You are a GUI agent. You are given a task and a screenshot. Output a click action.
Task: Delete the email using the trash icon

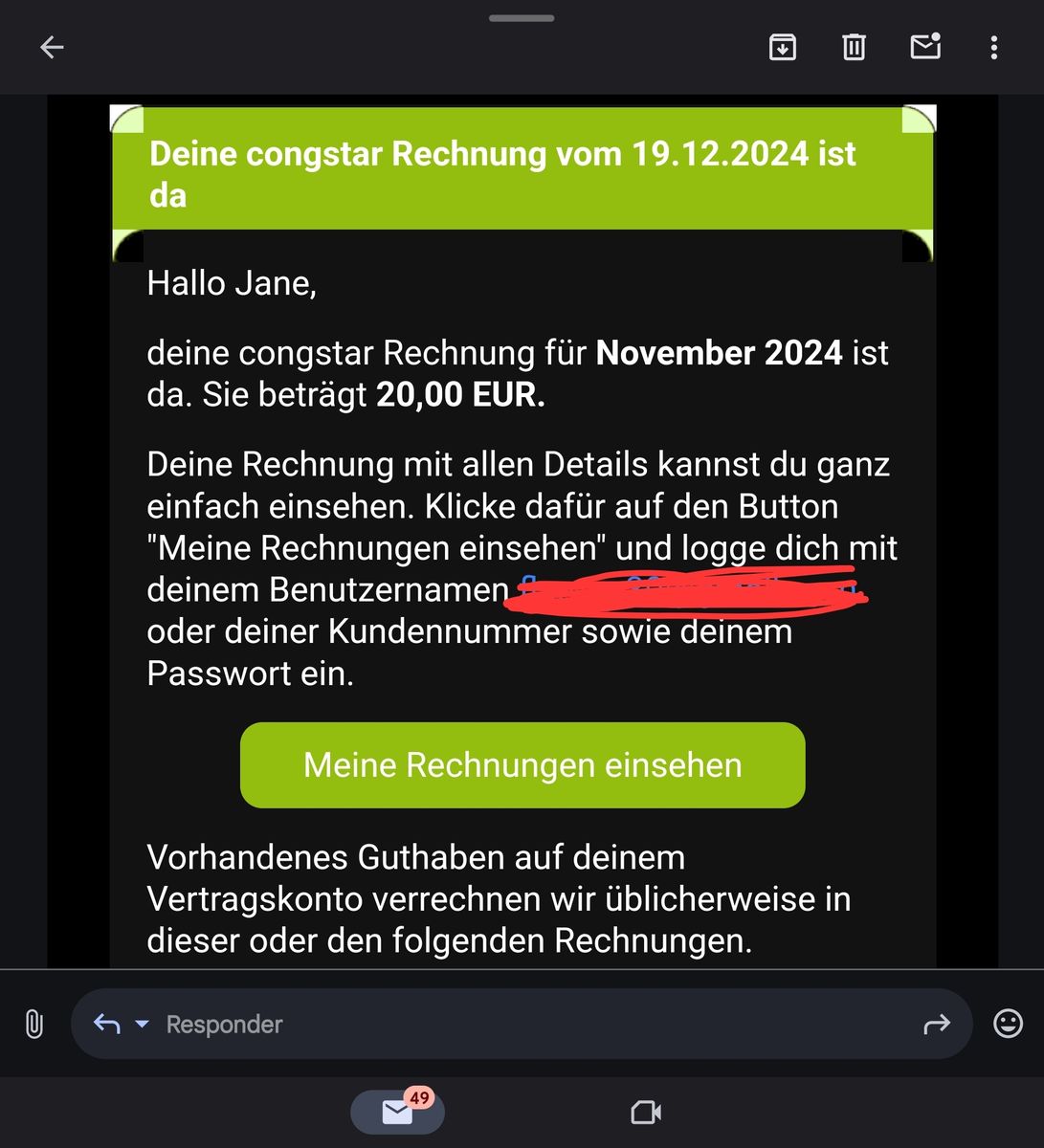pos(854,47)
